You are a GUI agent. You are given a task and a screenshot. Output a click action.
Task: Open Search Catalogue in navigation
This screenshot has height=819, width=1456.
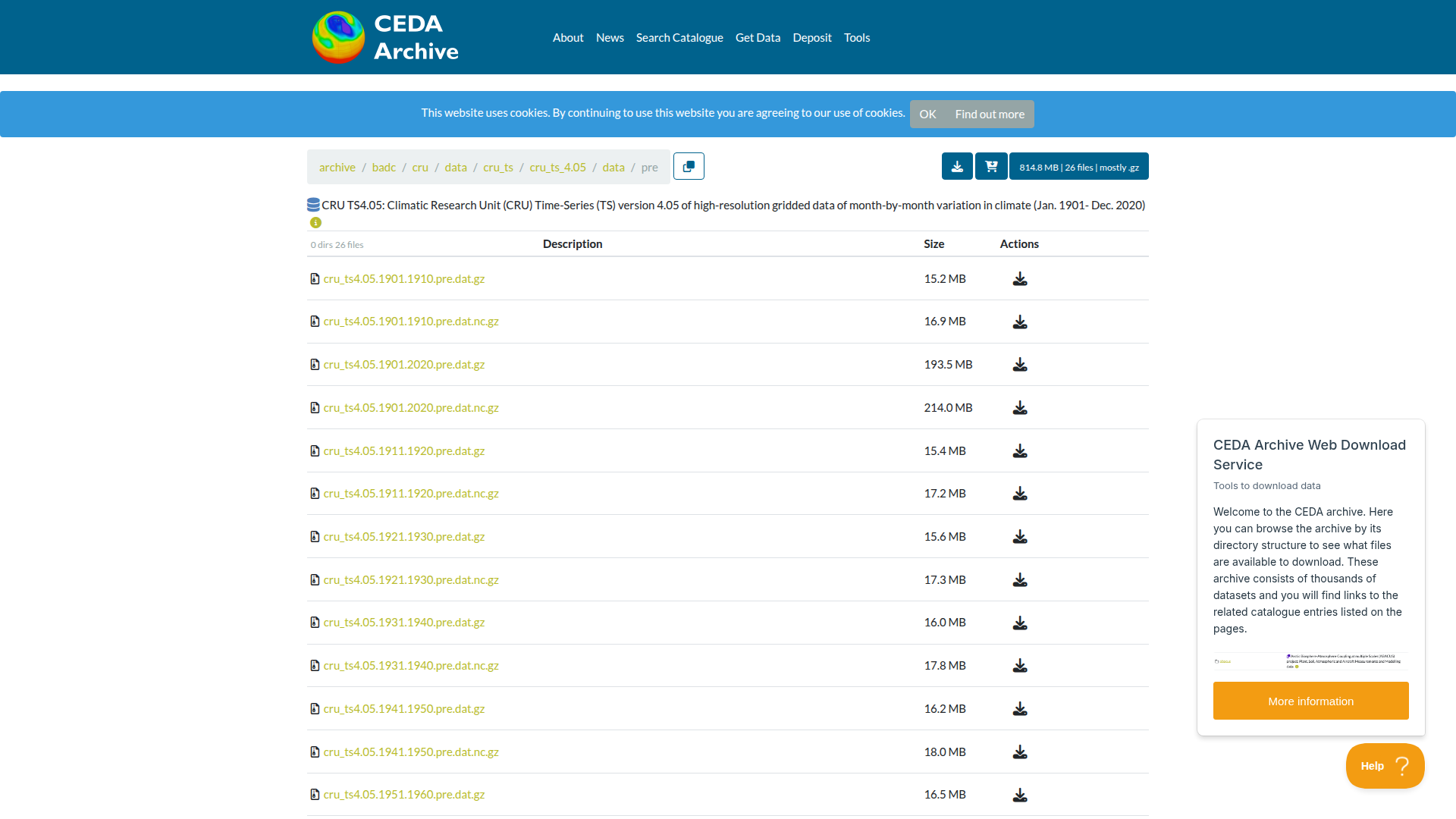tap(679, 37)
